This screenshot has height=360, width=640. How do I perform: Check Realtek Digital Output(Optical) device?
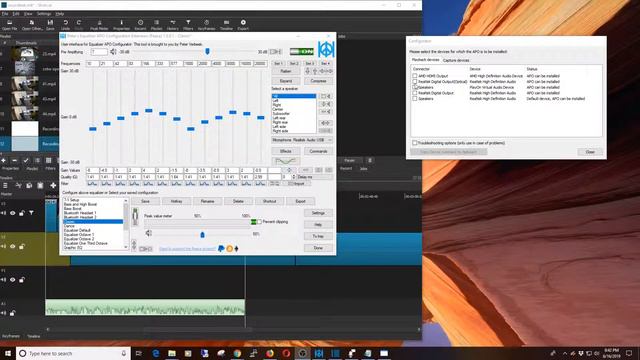click(415, 82)
